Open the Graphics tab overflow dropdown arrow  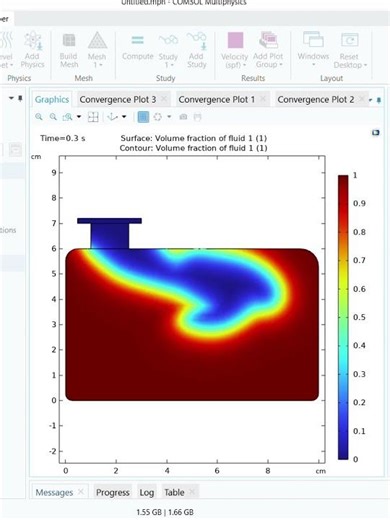tap(371, 100)
